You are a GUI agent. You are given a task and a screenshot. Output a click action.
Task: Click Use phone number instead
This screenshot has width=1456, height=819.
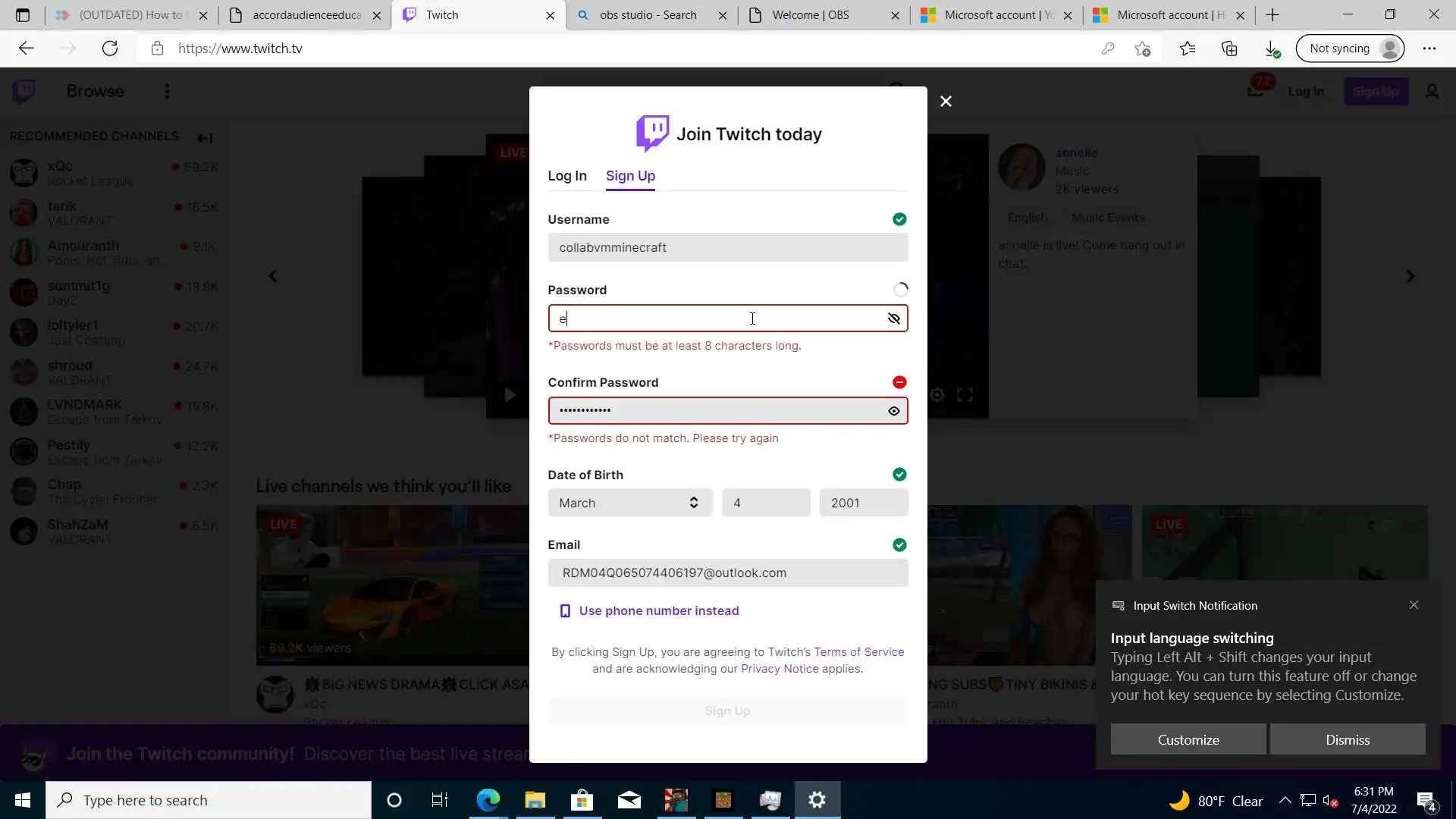tap(658, 611)
